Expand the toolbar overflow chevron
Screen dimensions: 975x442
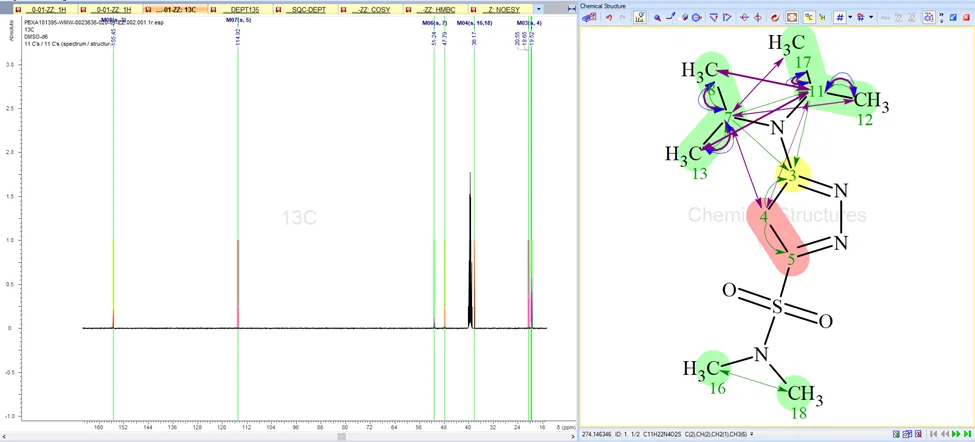pyautogui.click(x=941, y=17)
